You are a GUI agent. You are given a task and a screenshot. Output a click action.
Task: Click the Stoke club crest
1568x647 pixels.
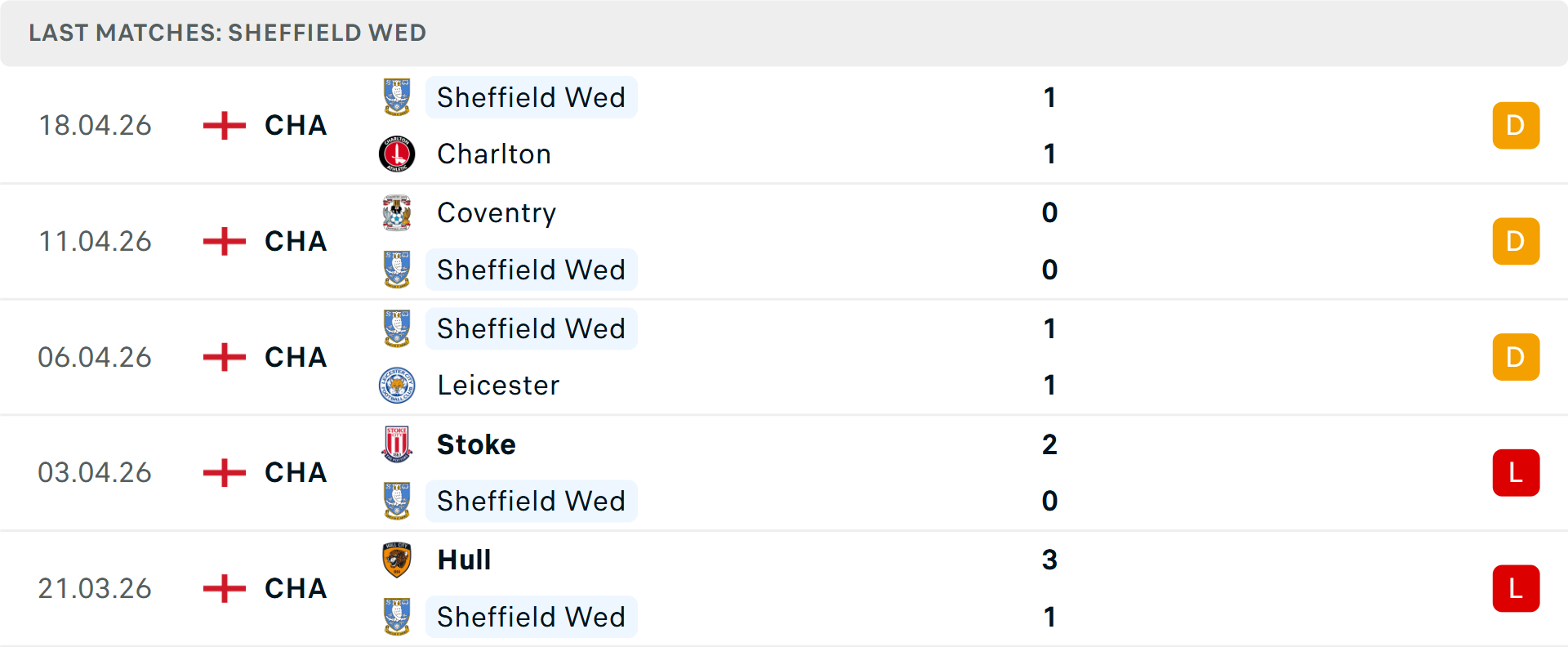(x=397, y=444)
